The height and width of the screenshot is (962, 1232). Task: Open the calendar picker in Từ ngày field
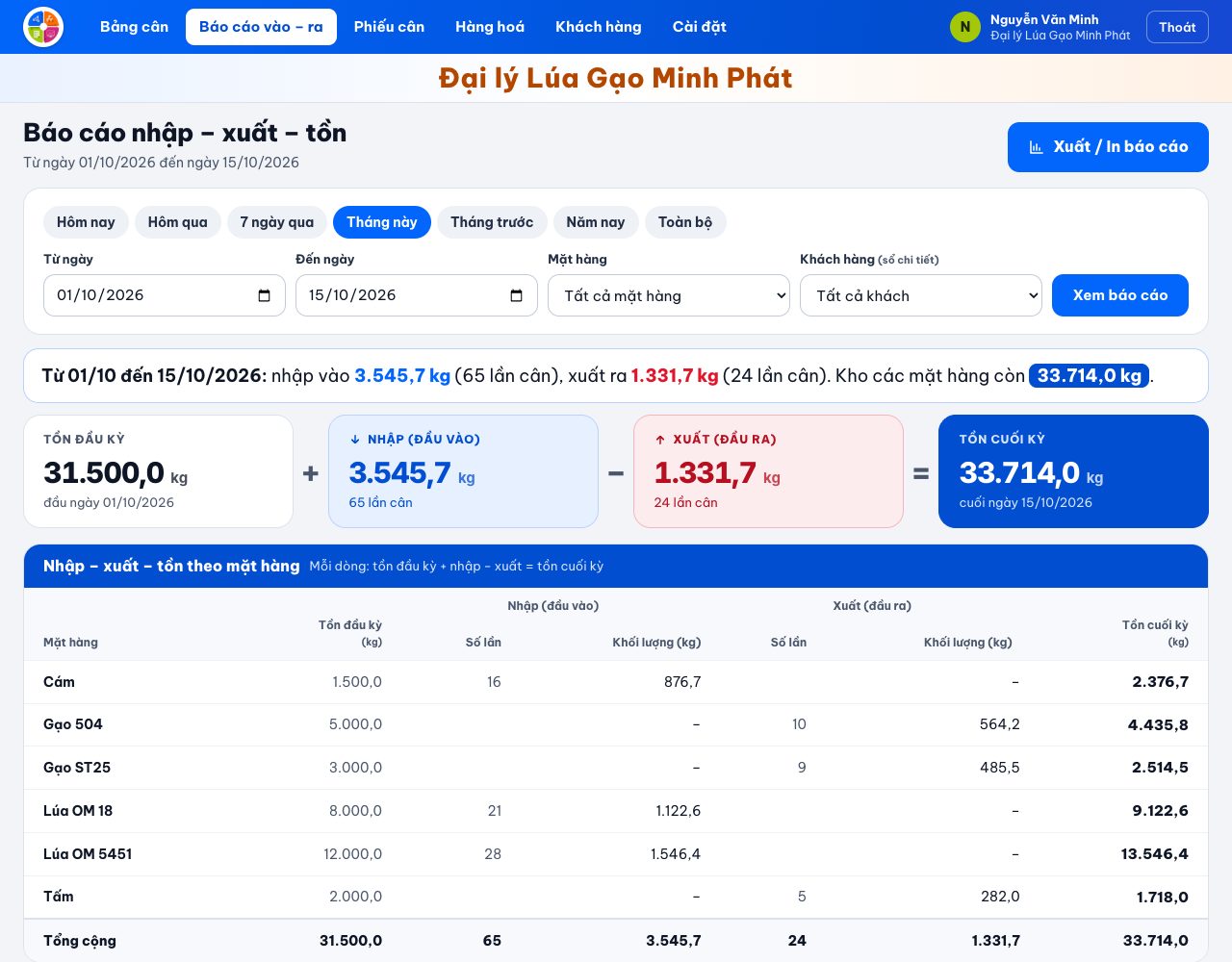pyautogui.click(x=265, y=295)
